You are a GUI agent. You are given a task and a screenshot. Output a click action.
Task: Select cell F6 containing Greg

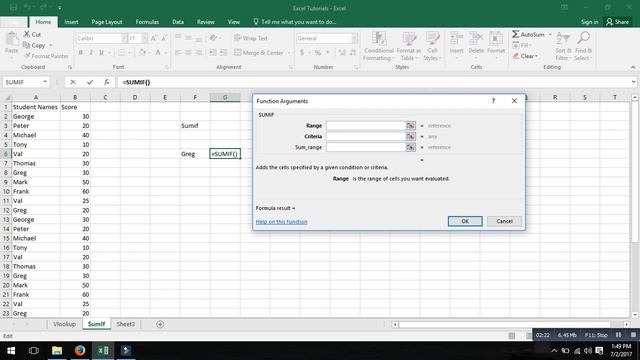(195, 154)
